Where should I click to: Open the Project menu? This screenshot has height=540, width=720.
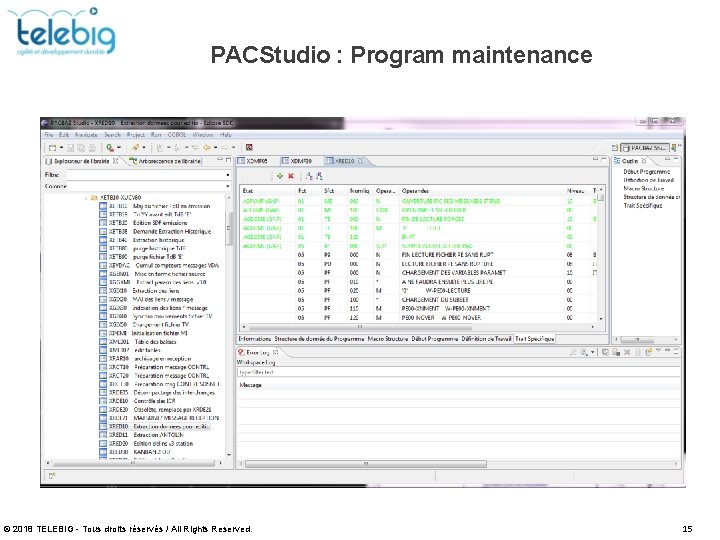(135, 135)
